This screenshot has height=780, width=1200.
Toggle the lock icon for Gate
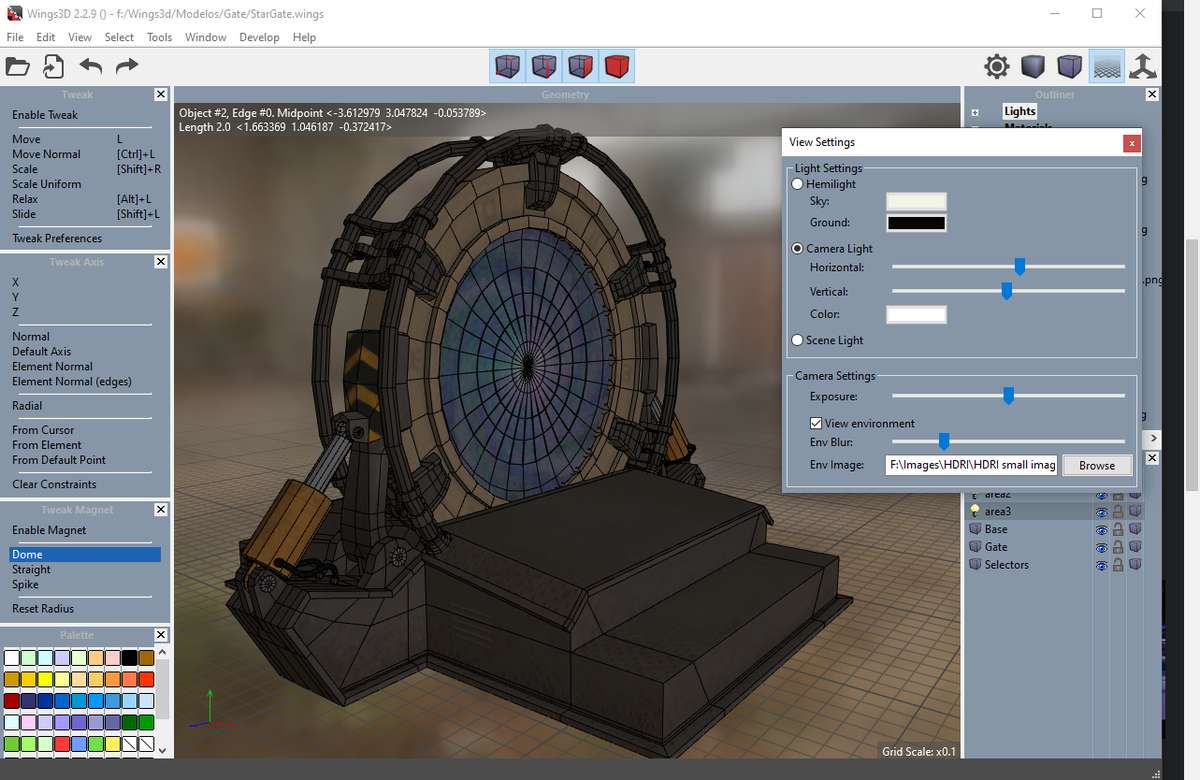coord(1118,547)
